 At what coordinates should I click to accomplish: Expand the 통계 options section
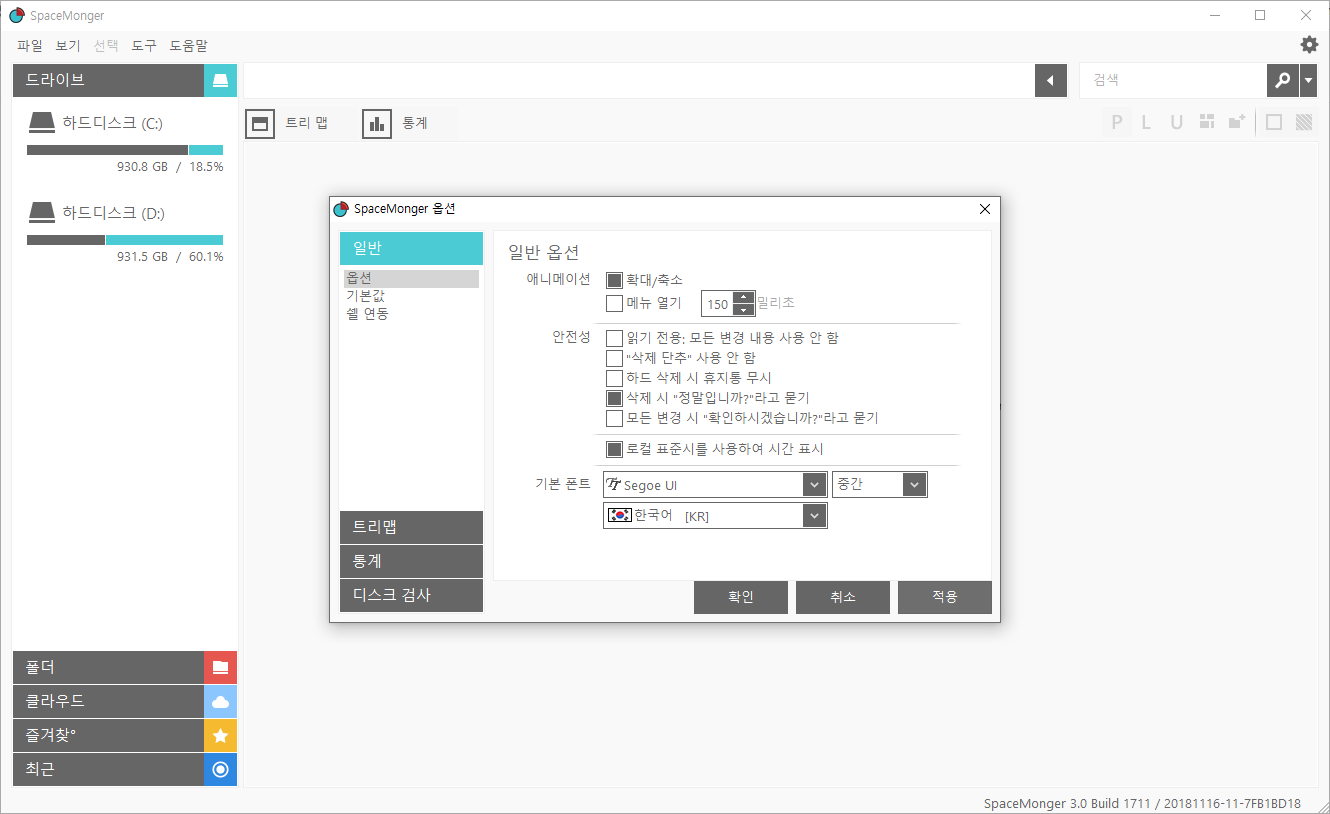point(411,561)
